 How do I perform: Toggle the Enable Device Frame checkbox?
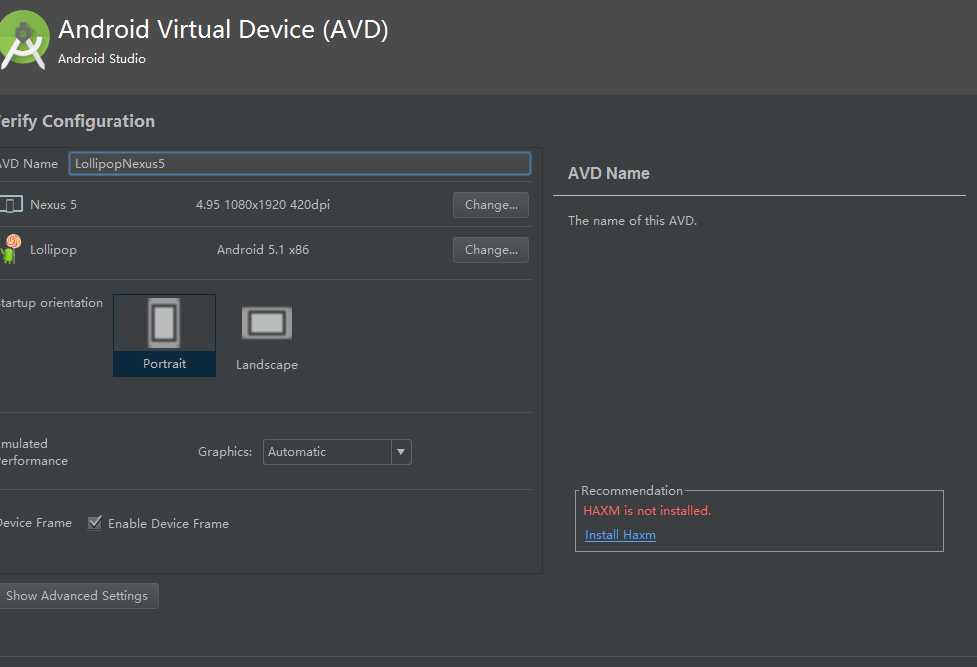tap(95, 522)
